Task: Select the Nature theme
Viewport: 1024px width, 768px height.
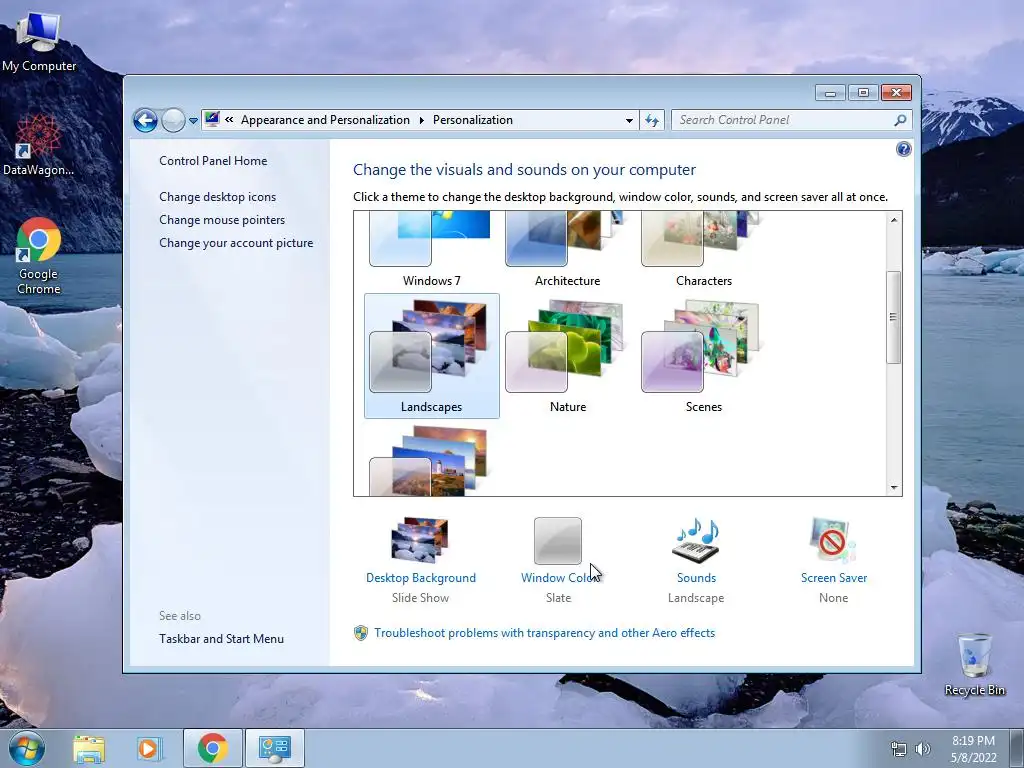Action: tap(568, 356)
